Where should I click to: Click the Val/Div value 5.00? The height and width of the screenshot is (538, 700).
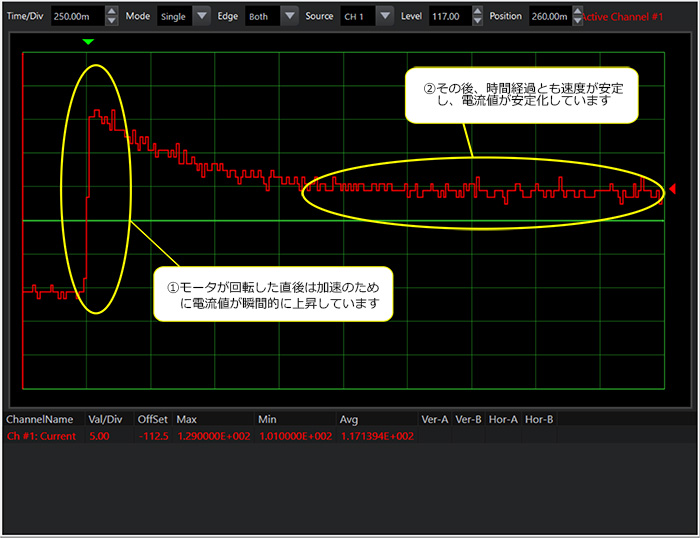click(99, 436)
